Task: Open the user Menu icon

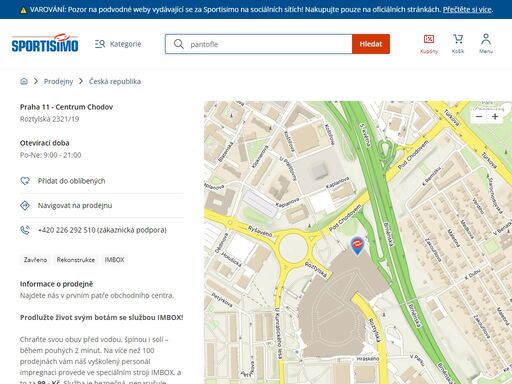Action: [x=486, y=44]
